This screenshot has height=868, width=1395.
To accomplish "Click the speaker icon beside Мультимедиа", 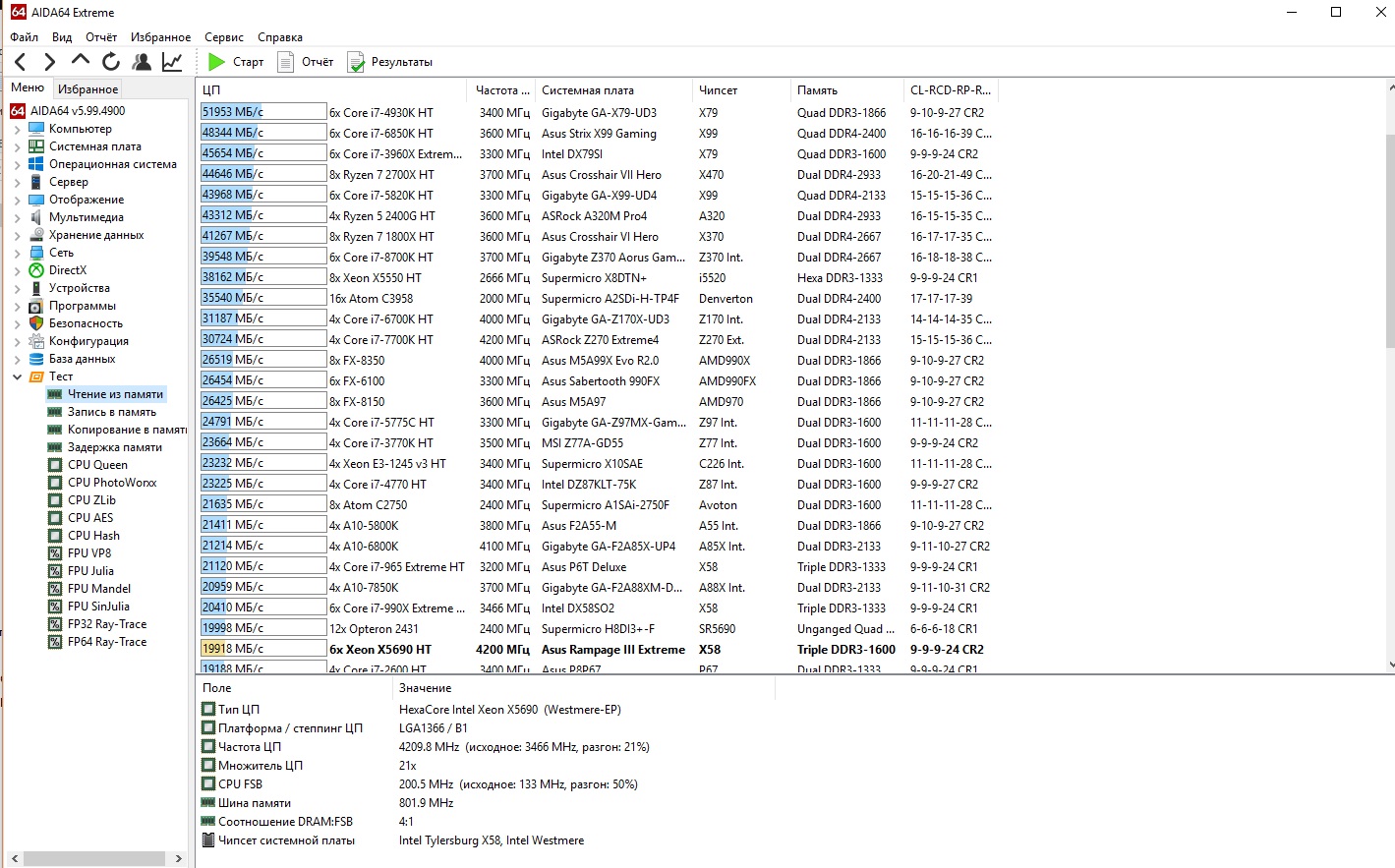I will [36, 217].
